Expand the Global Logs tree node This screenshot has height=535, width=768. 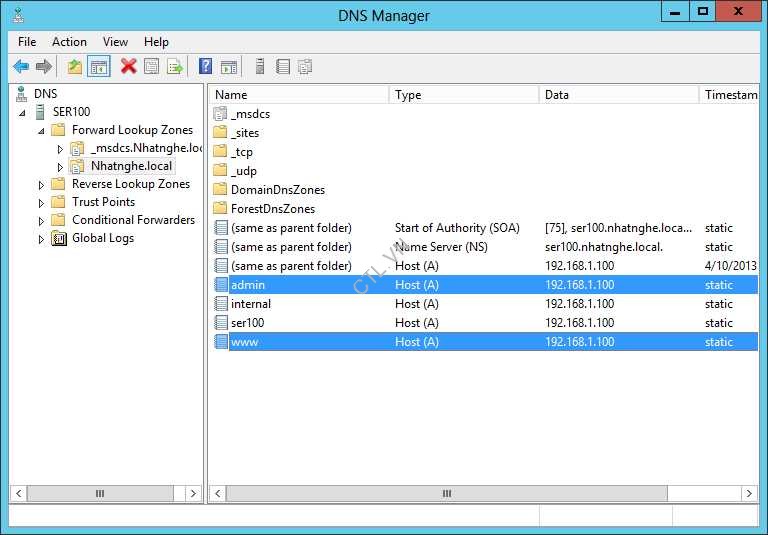pyautogui.click(x=42, y=239)
